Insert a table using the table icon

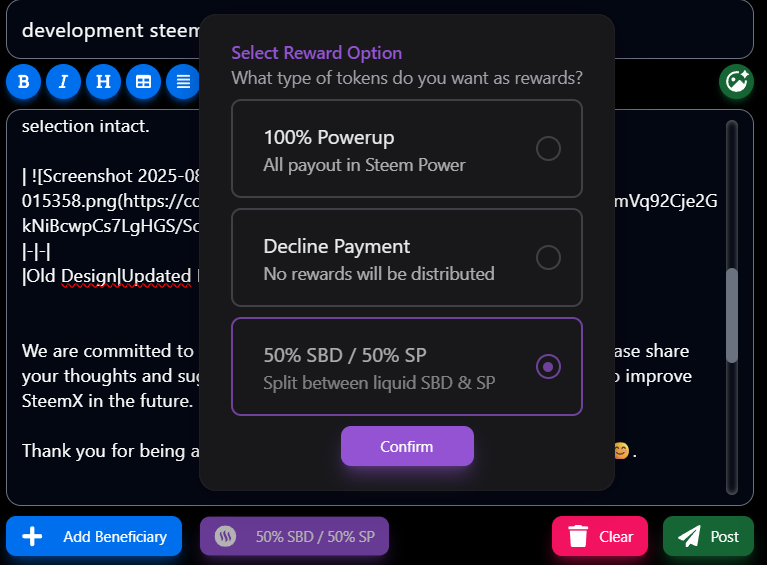(143, 82)
